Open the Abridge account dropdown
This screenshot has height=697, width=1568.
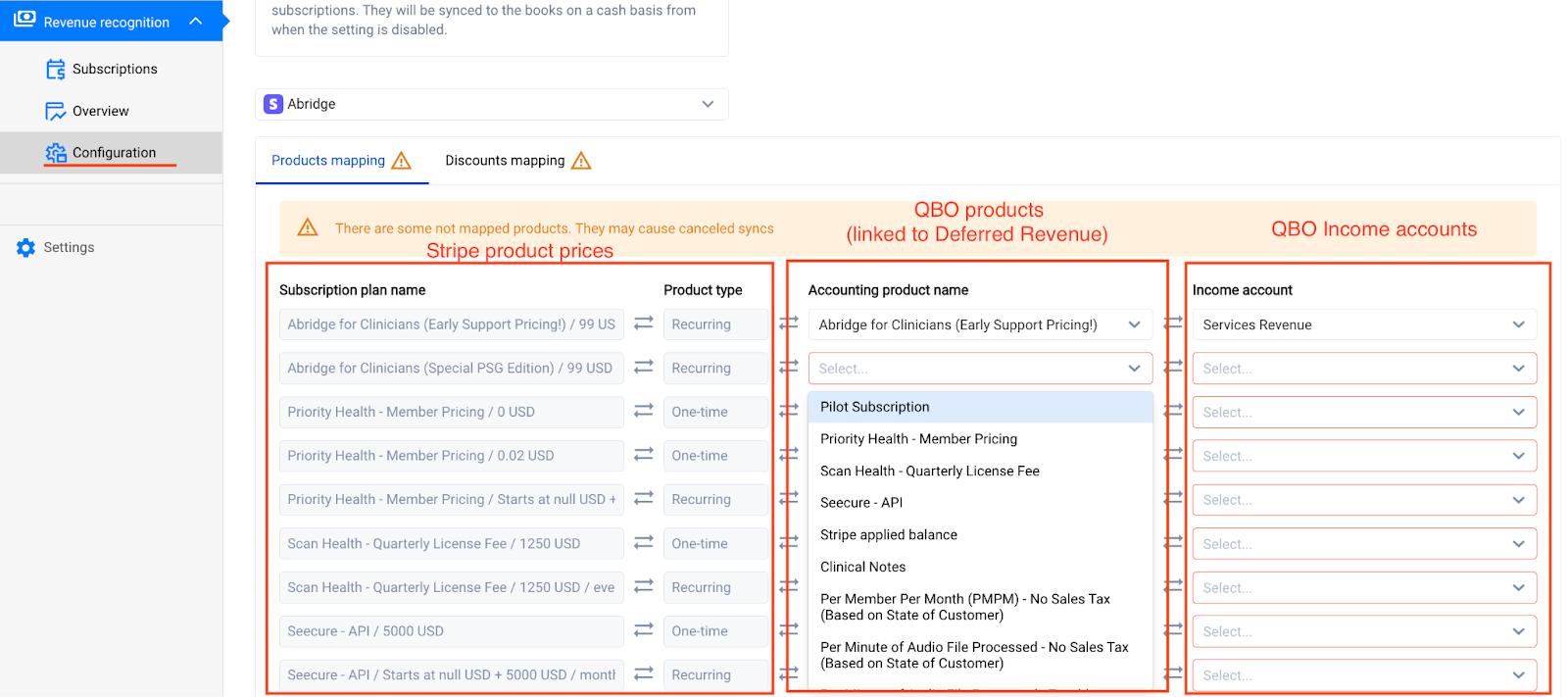pyautogui.click(x=707, y=104)
